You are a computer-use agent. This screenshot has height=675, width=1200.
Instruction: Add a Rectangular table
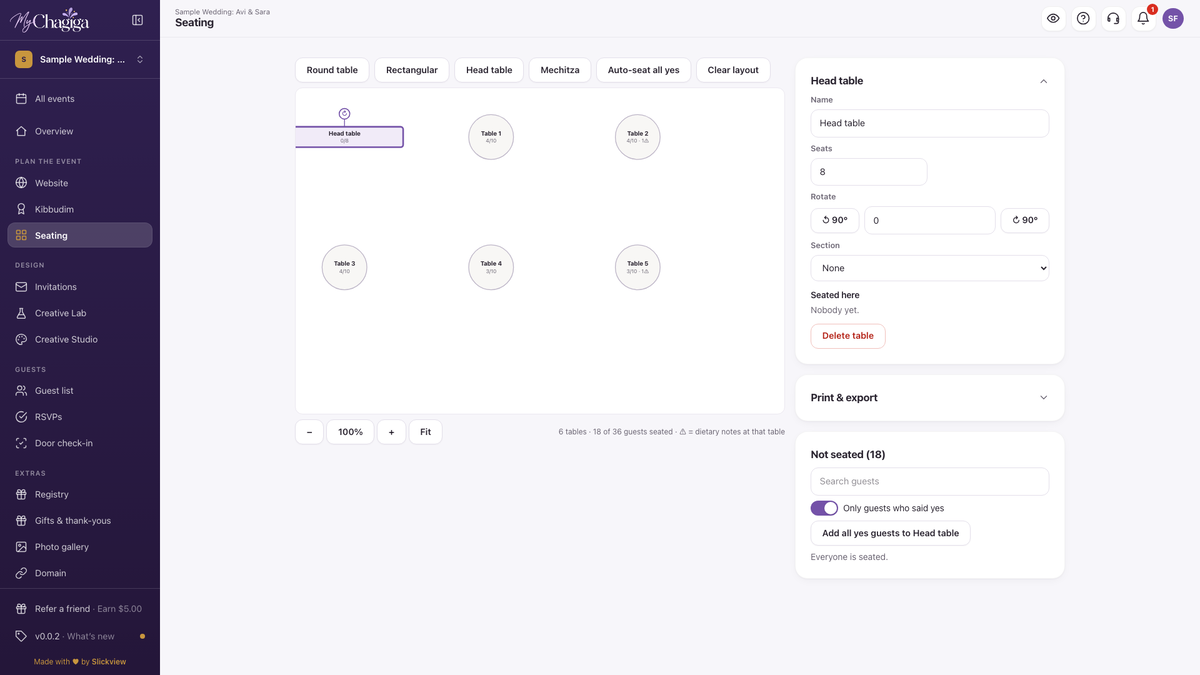point(412,70)
